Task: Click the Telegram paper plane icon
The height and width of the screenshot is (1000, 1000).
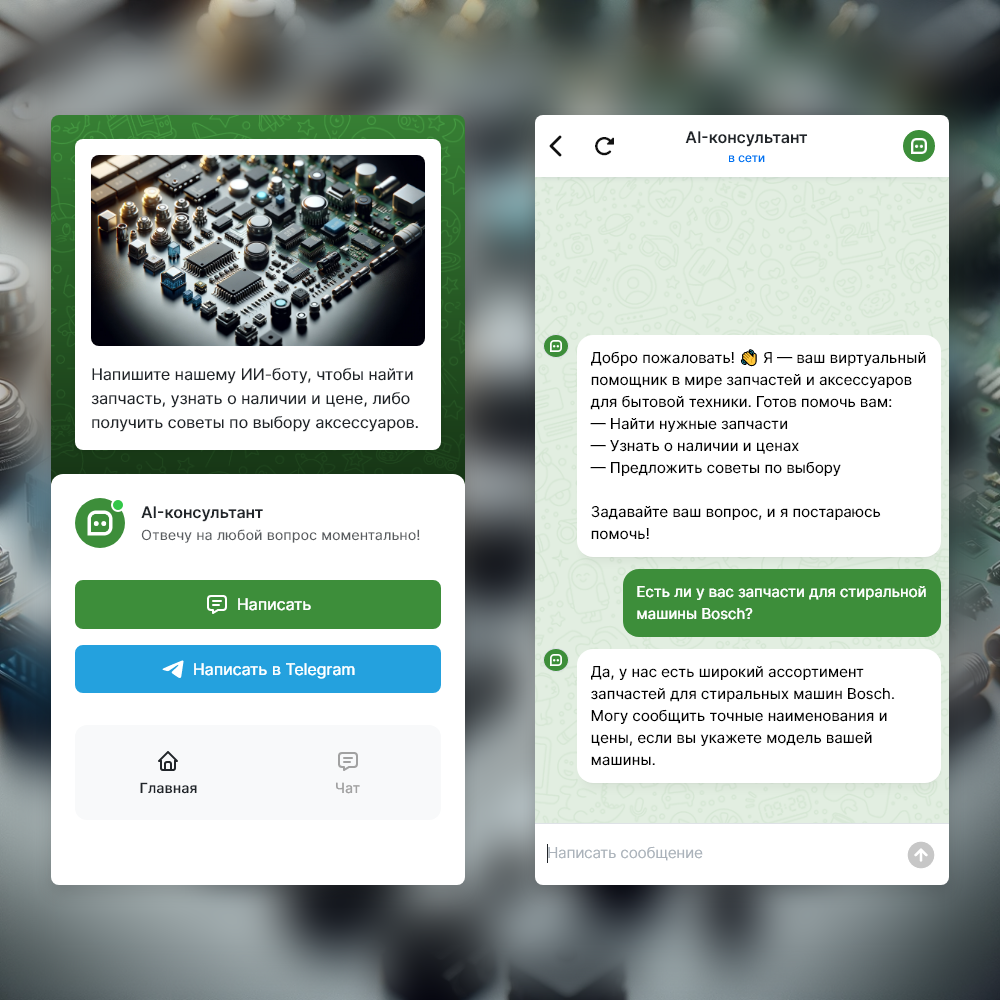Action: click(x=173, y=669)
